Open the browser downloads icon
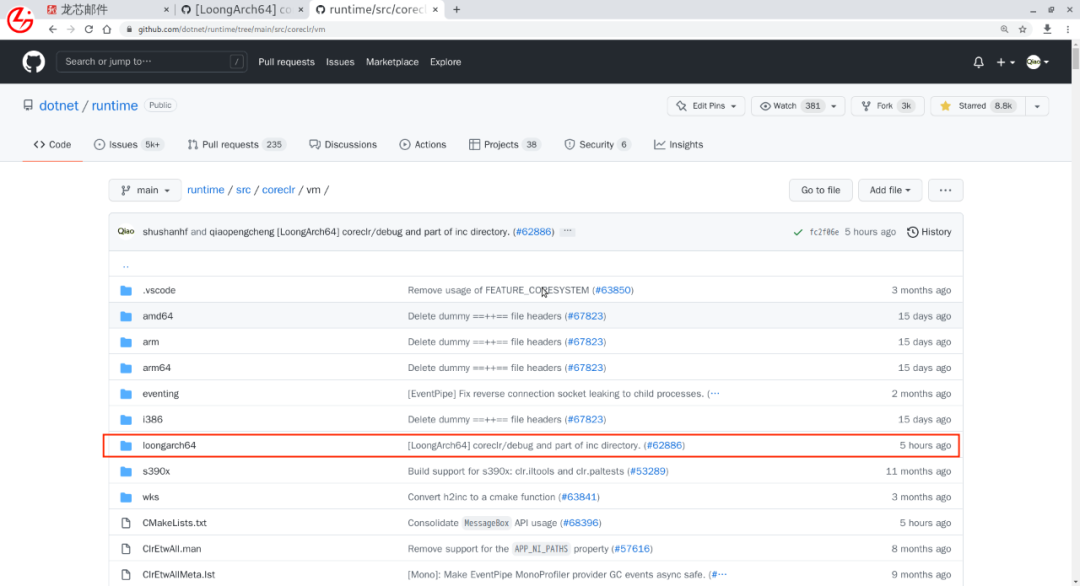This screenshot has height=586, width=1080. tap(1047, 29)
